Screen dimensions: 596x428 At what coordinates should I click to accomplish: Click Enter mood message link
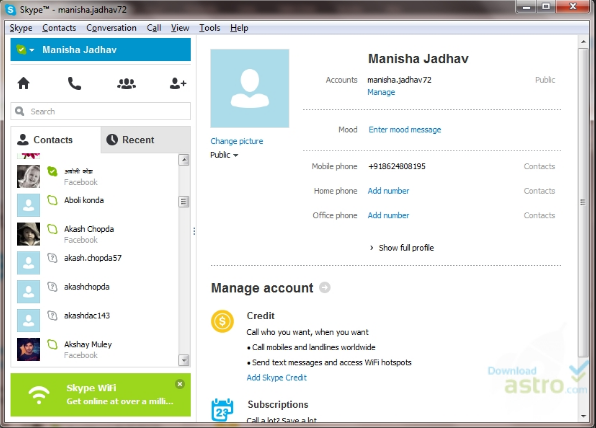coord(405,130)
